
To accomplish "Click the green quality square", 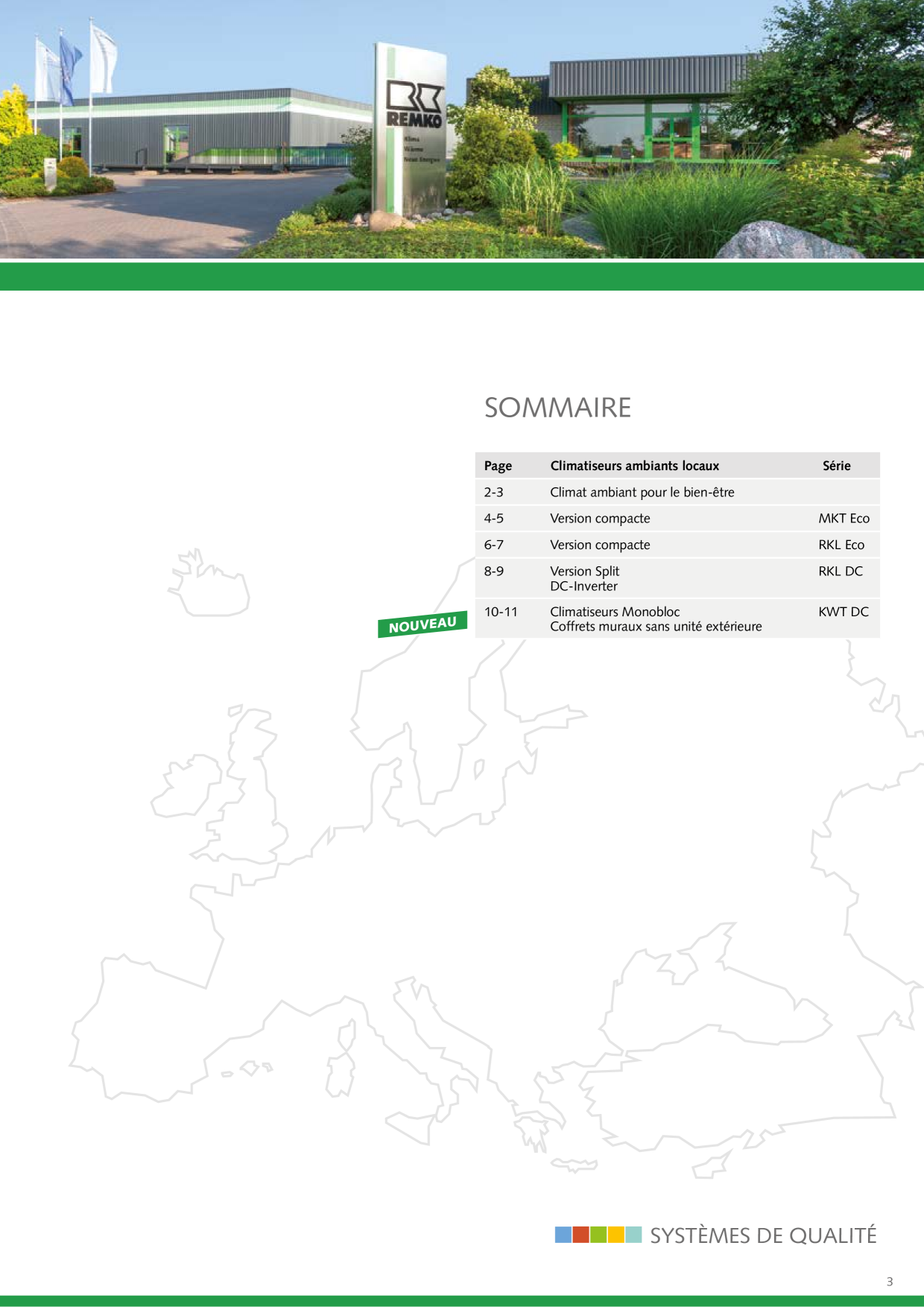I will 598,1235.
